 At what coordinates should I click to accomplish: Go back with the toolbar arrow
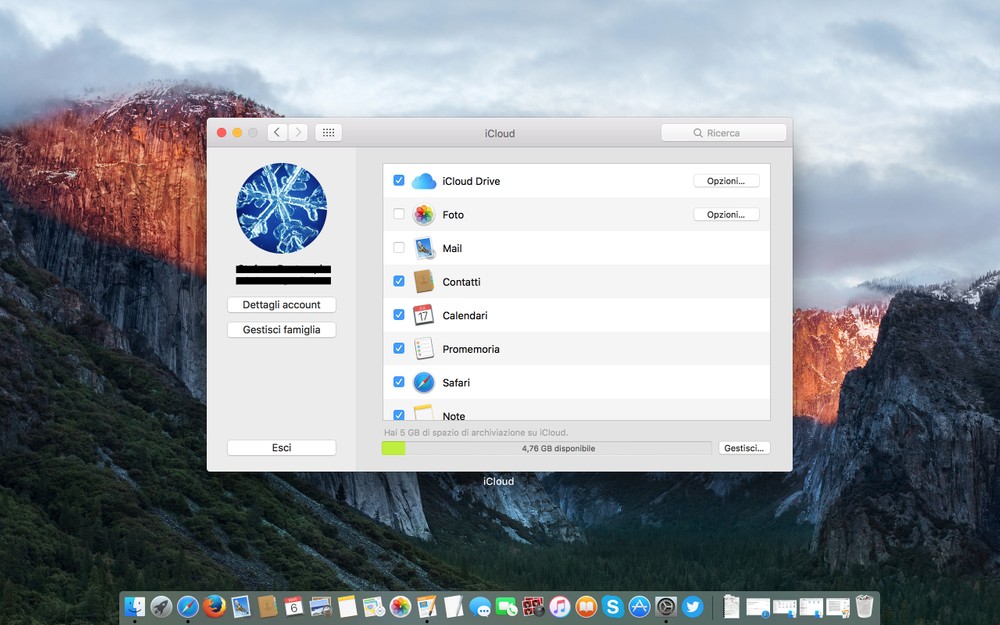[277, 132]
